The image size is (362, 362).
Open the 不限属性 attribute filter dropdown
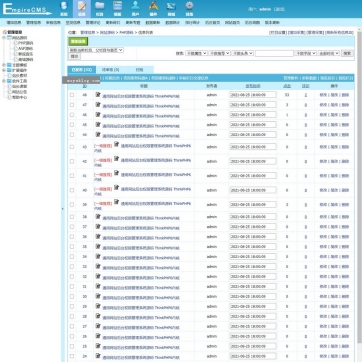pyautogui.click(x=196, y=53)
